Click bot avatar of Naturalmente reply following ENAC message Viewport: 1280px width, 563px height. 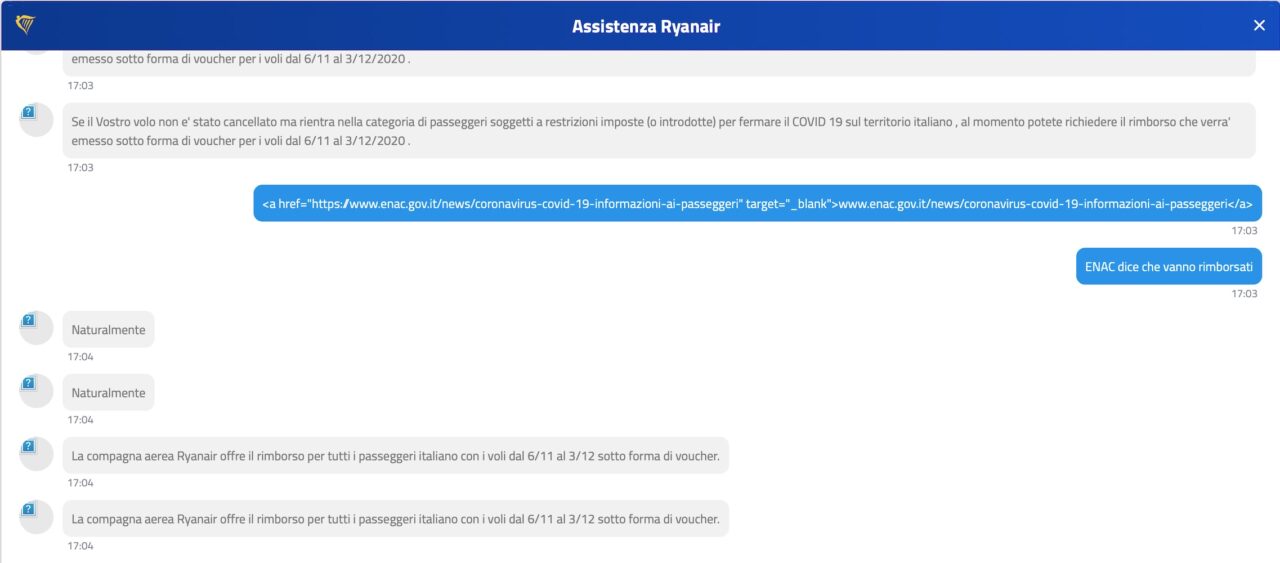click(36, 327)
